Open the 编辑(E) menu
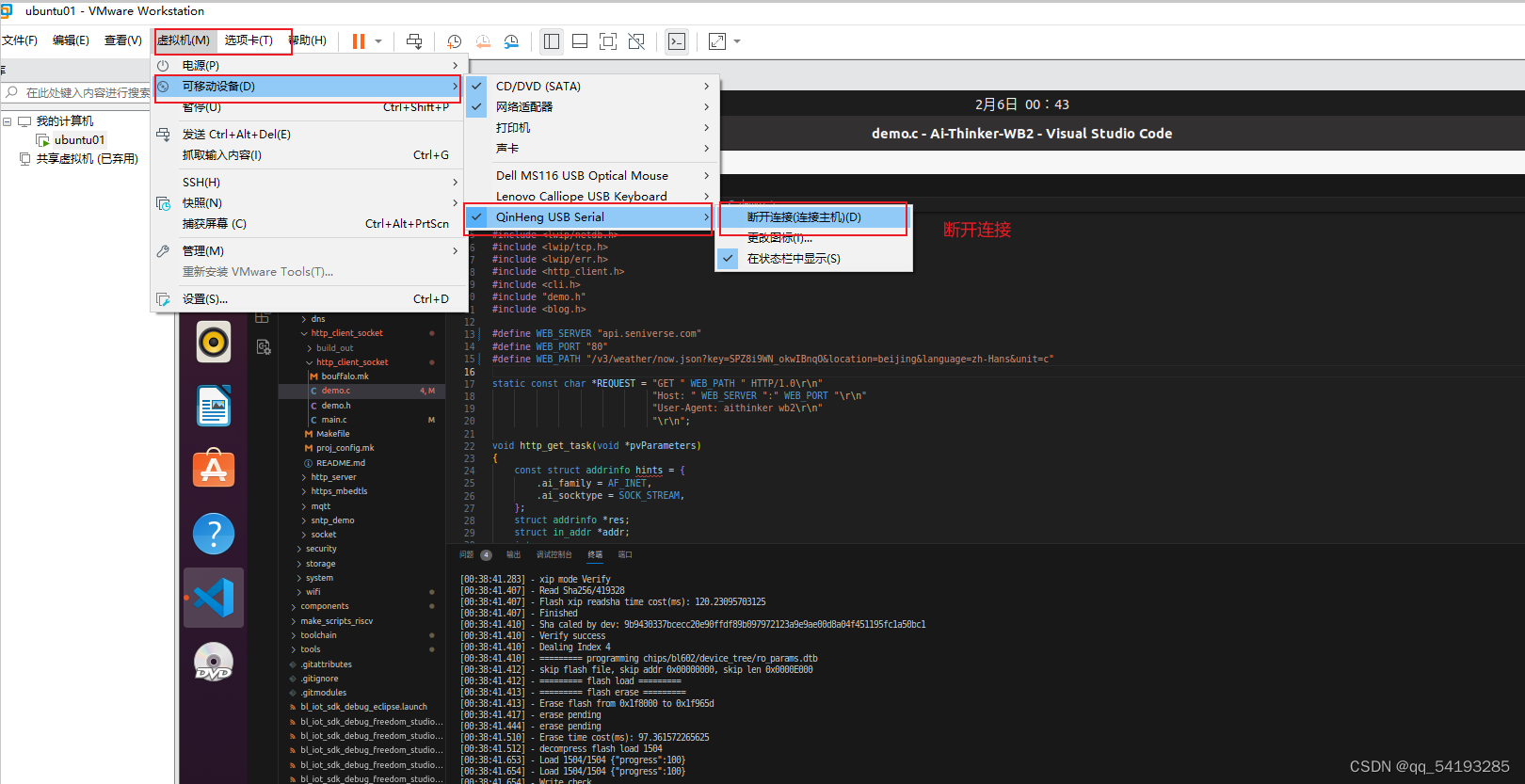1525x784 pixels. (x=71, y=40)
